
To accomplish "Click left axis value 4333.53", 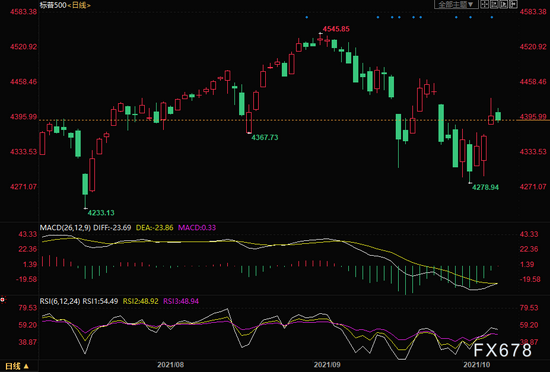I will click(24, 152).
